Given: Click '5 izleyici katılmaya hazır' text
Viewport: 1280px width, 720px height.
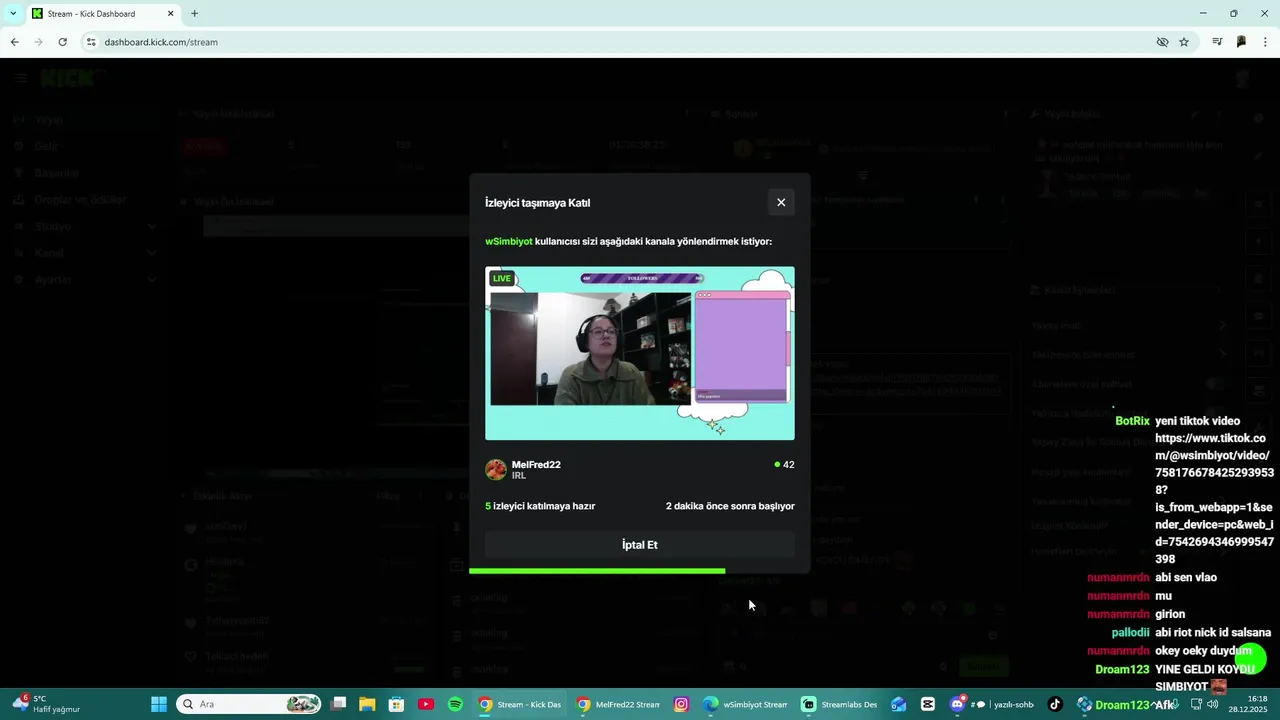Looking at the screenshot, I should pyautogui.click(x=540, y=506).
